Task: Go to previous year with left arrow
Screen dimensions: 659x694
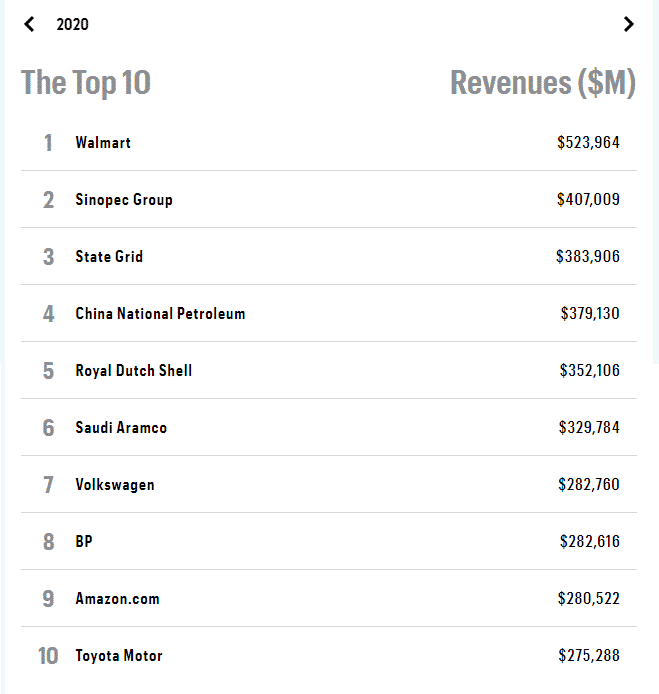Action: click(x=29, y=24)
